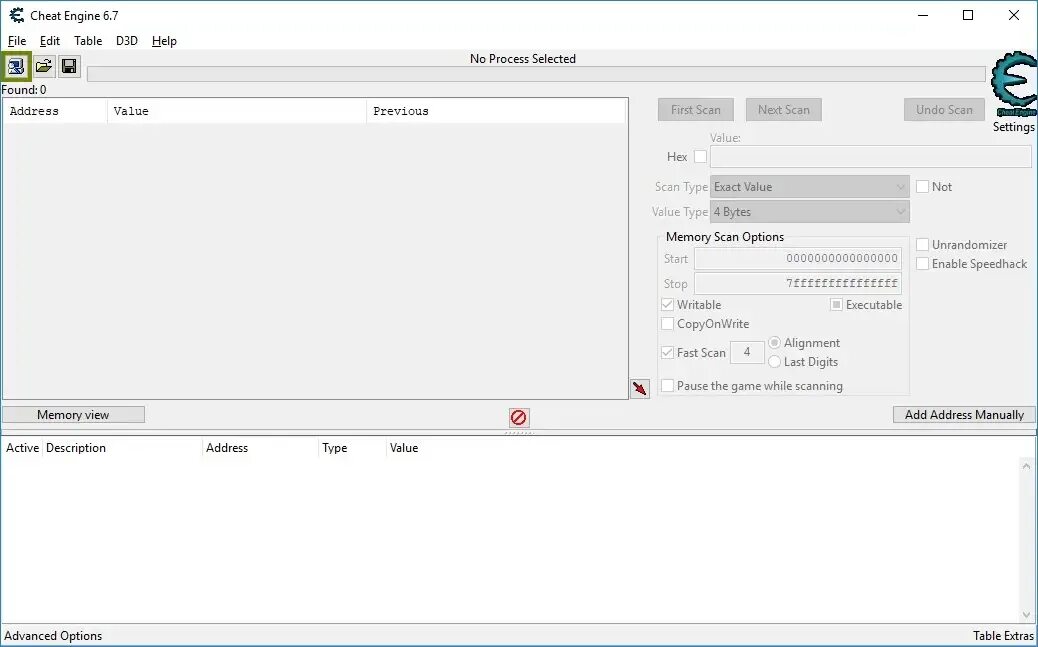Click the scan progress bar
Screen dimensions: 1038x647
tap(536, 74)
